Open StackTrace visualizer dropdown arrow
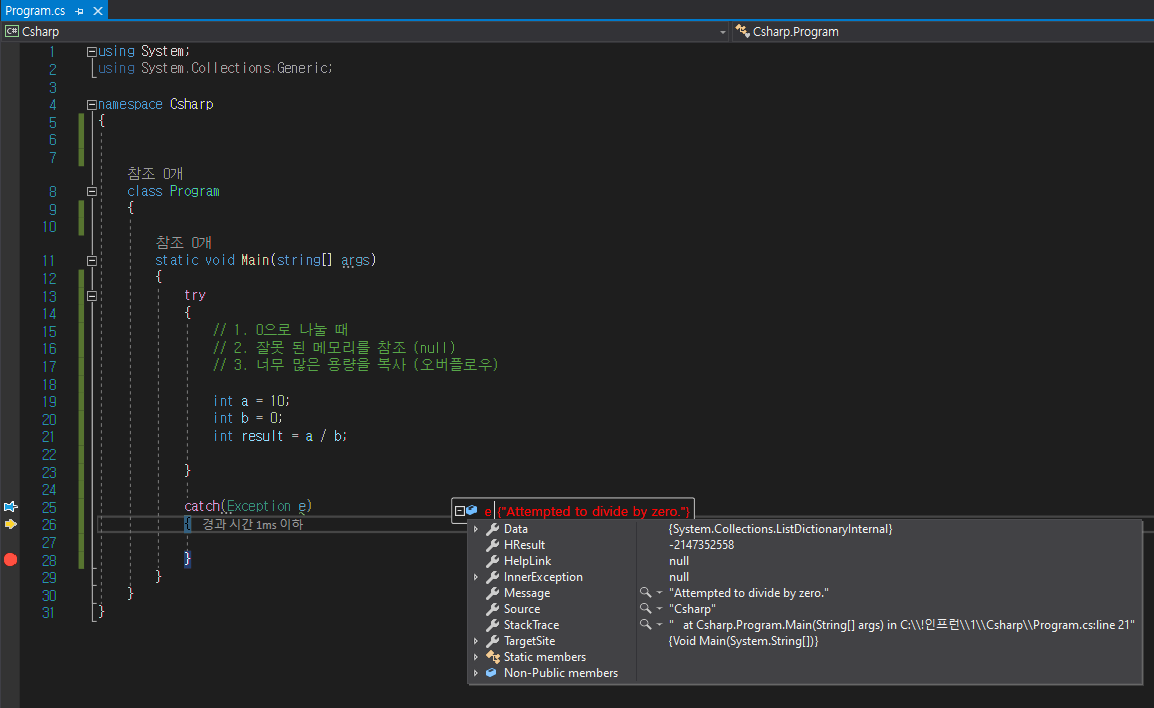The height and width of the screenshot is (708, 1154). 659,625
